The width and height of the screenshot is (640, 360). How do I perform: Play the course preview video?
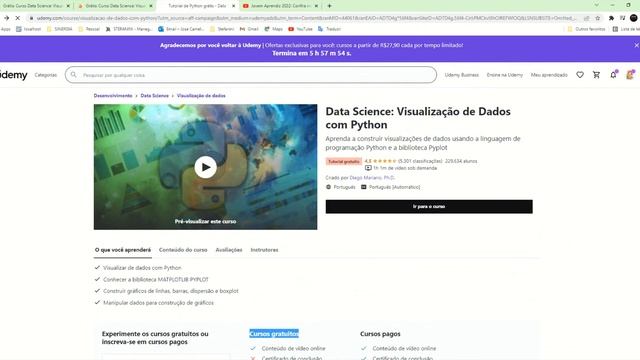click(x=205, y=167)
